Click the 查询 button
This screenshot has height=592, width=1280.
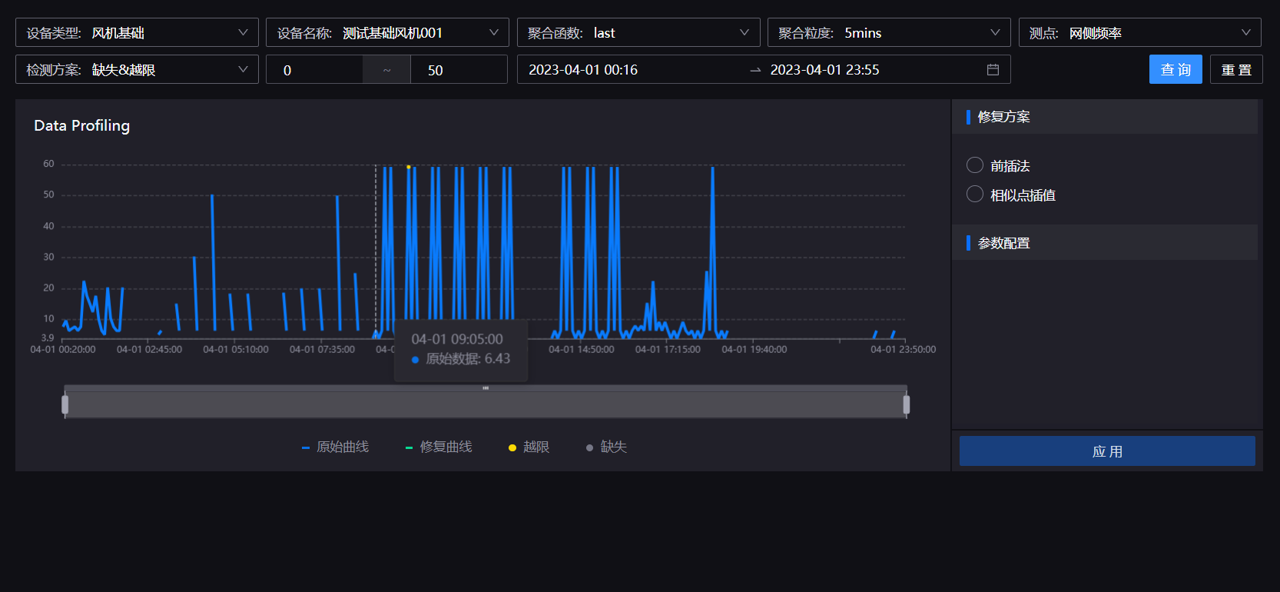[x=1175, y=69]
